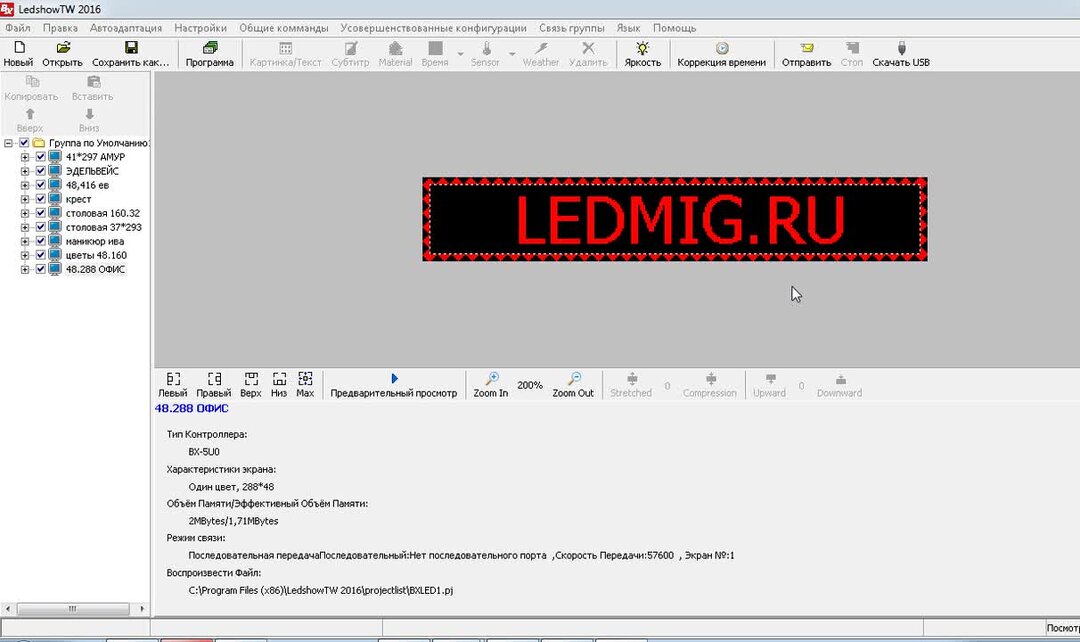
Task: Click the Новый (new file) toolbar icon
Action: 19,48
